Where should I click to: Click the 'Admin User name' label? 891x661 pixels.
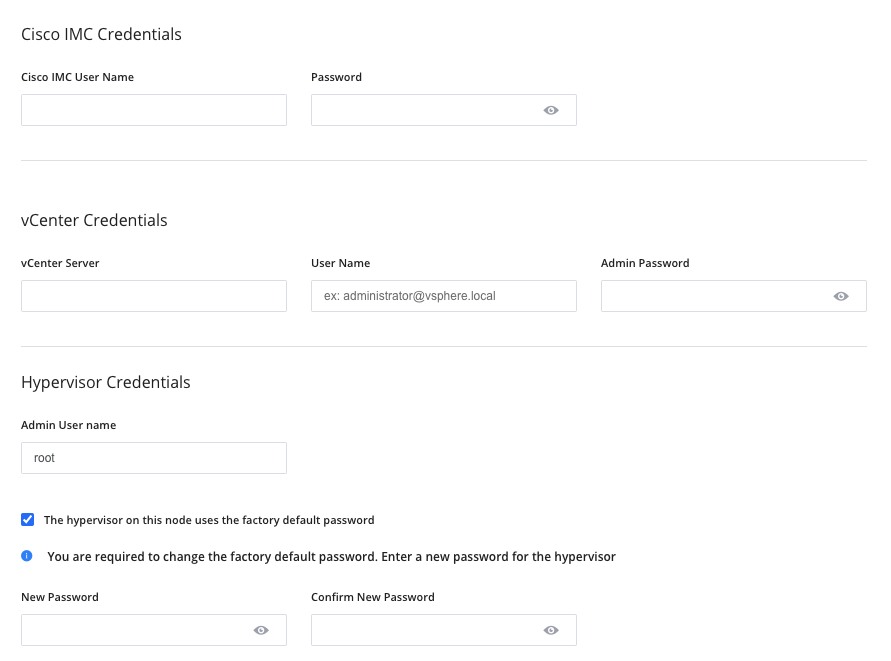click(68, 425)
